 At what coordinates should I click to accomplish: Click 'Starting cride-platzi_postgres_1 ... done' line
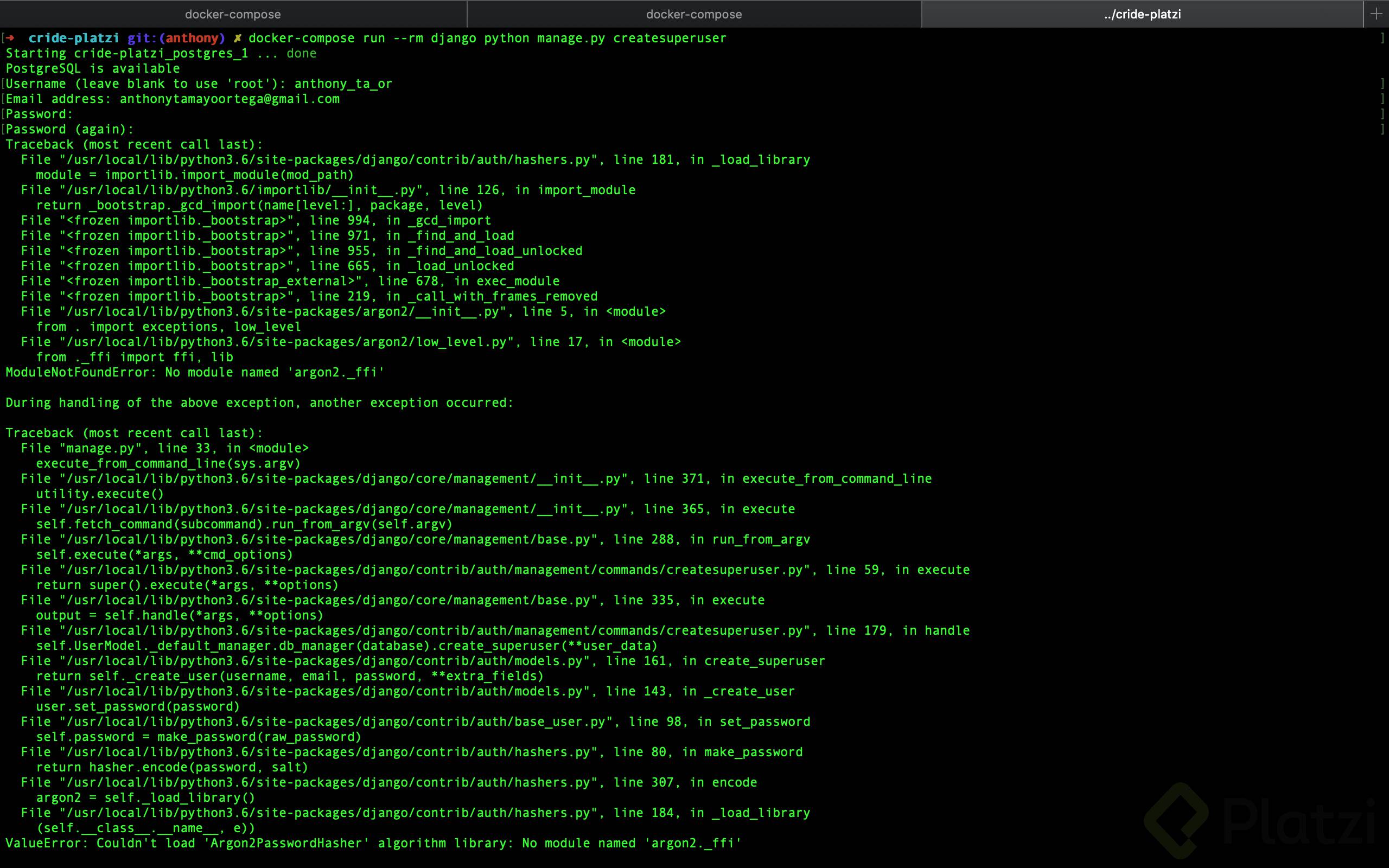tap(161, 53)
